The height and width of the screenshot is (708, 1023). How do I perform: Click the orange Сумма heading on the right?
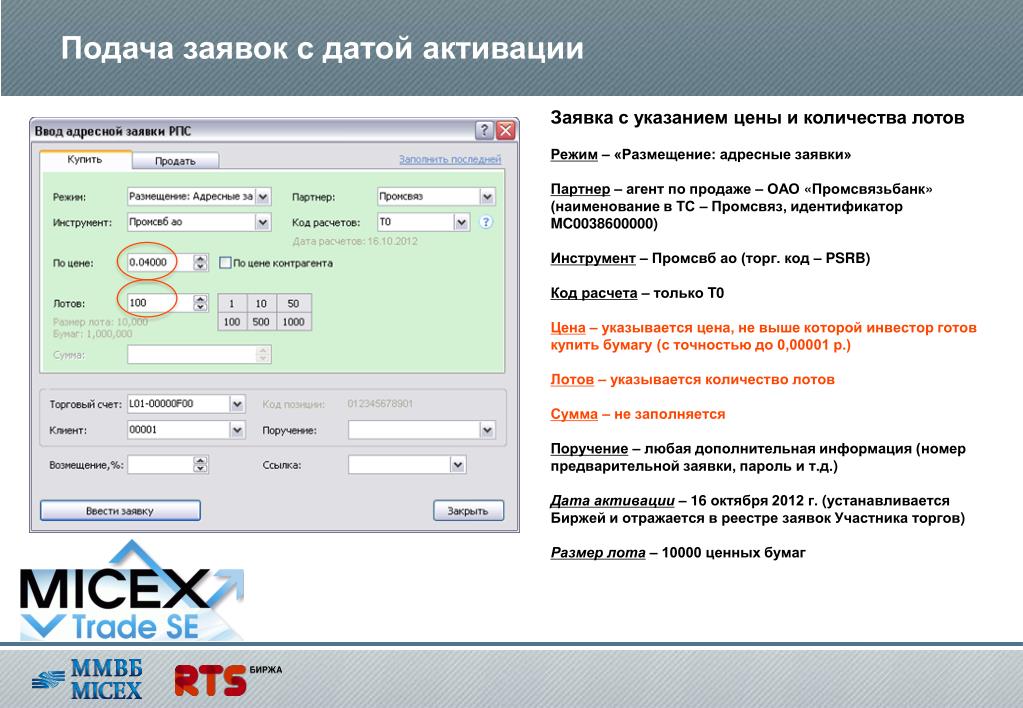(574, 414)
